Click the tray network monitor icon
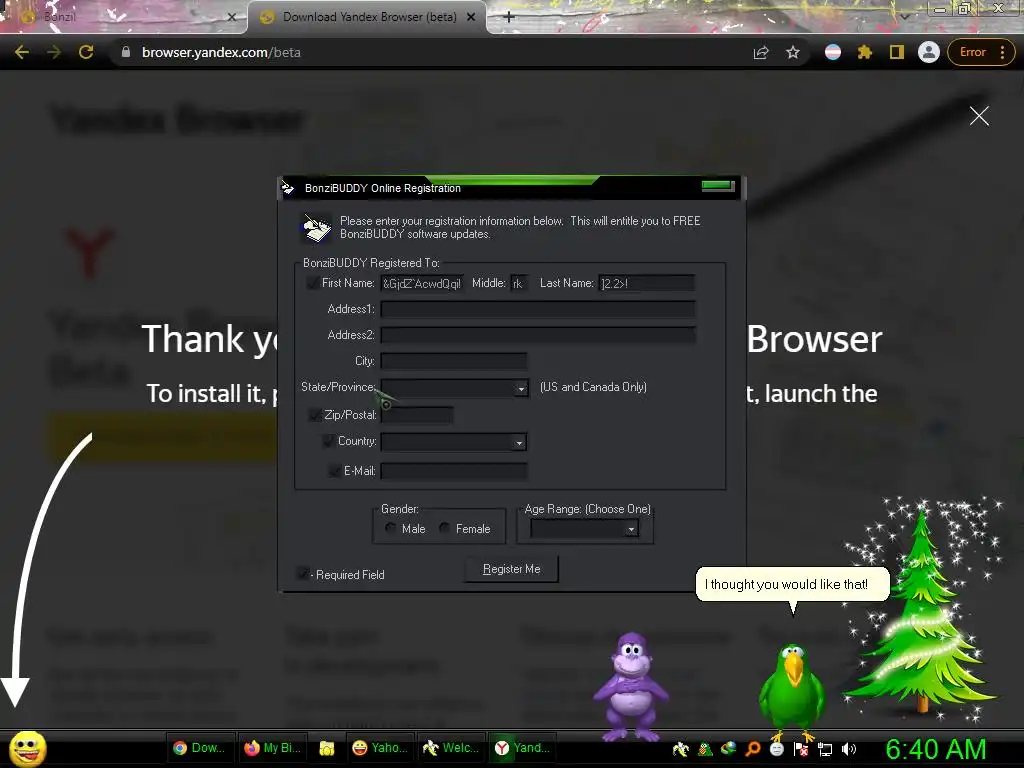 point(825,749)
